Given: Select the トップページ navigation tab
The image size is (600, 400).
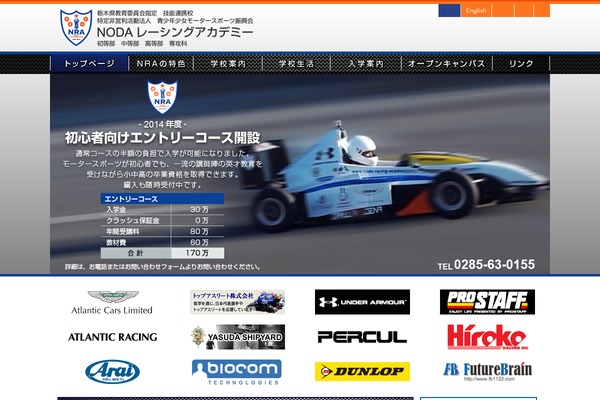Looking at the screenshot, I should coord(89,64).
